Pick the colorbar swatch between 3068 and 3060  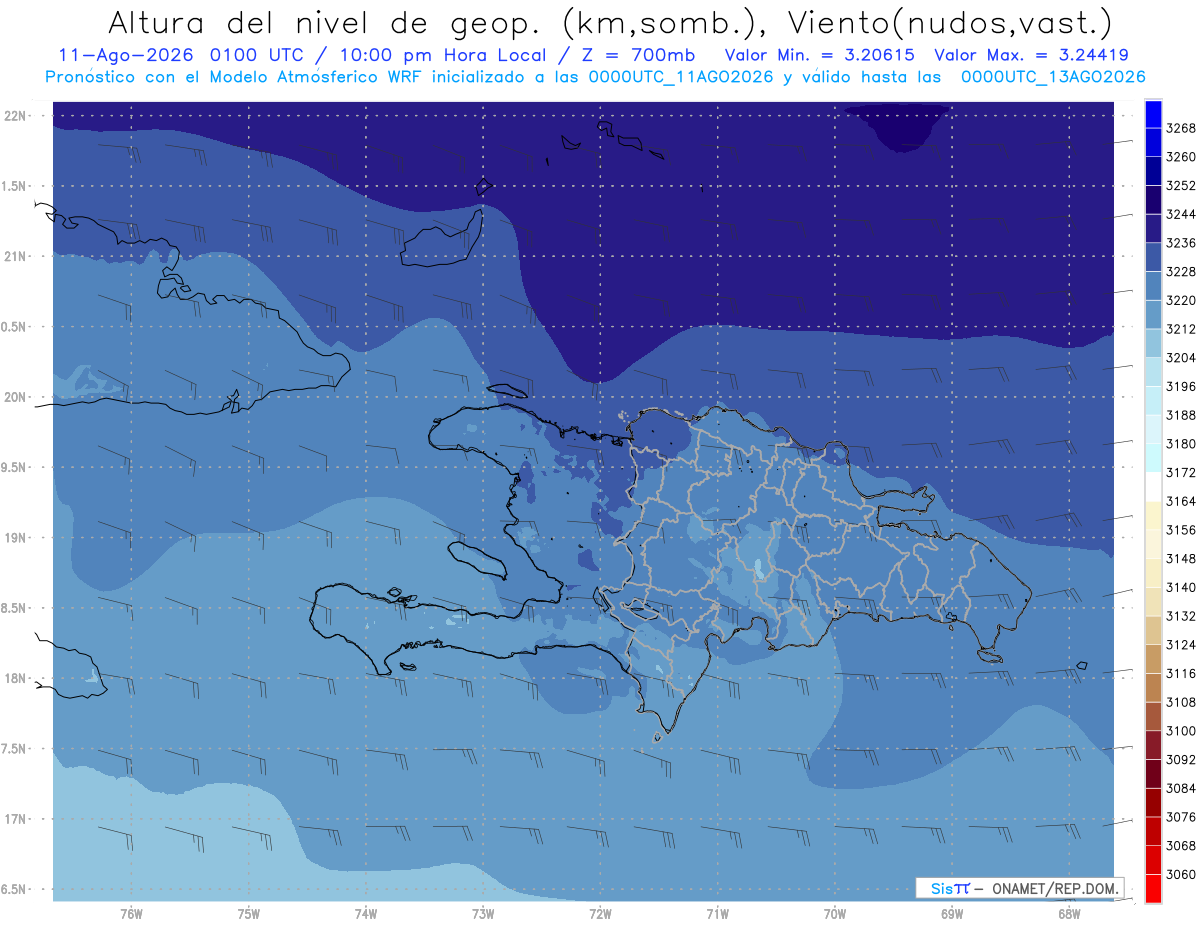click(1152, 860)
